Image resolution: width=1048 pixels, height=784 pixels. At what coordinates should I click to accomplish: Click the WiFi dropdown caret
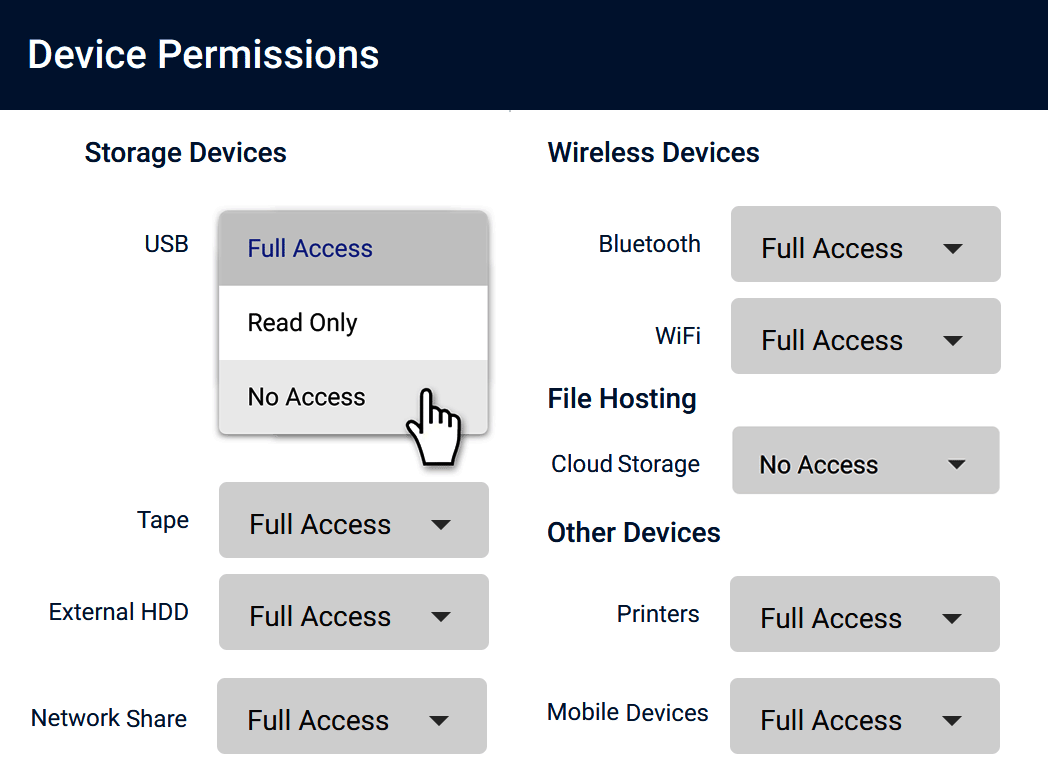click(x=953, y=341)
